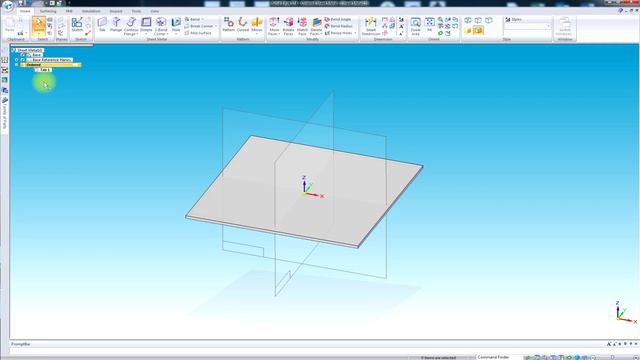This screenshot has height=360, width=640.
Task: Click the Bend Radius command
Action: click(338, 26)
